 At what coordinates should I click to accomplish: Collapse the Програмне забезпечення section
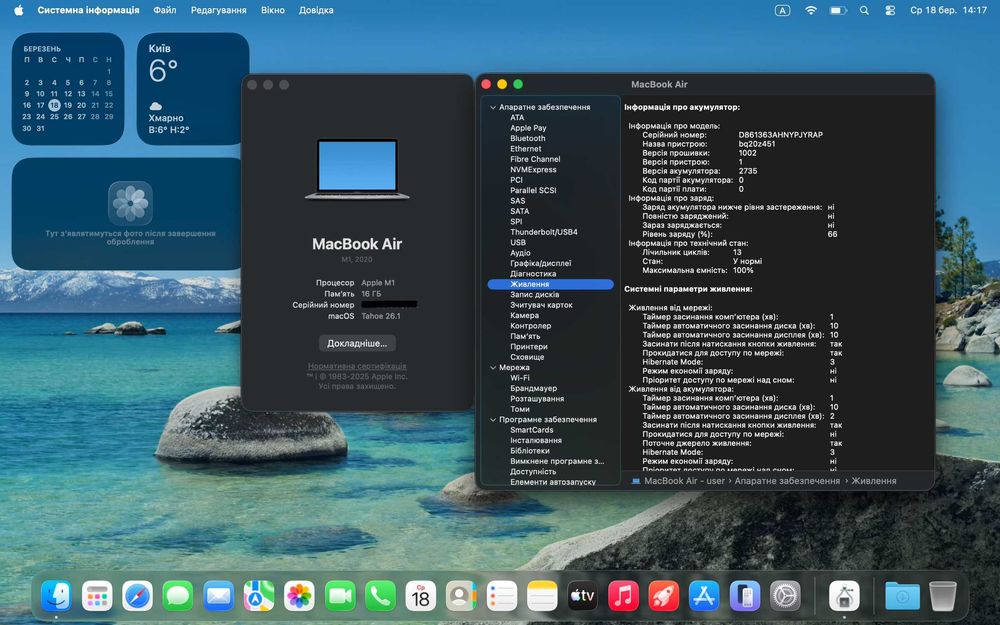pyautogui.click(x=492, y=420)
